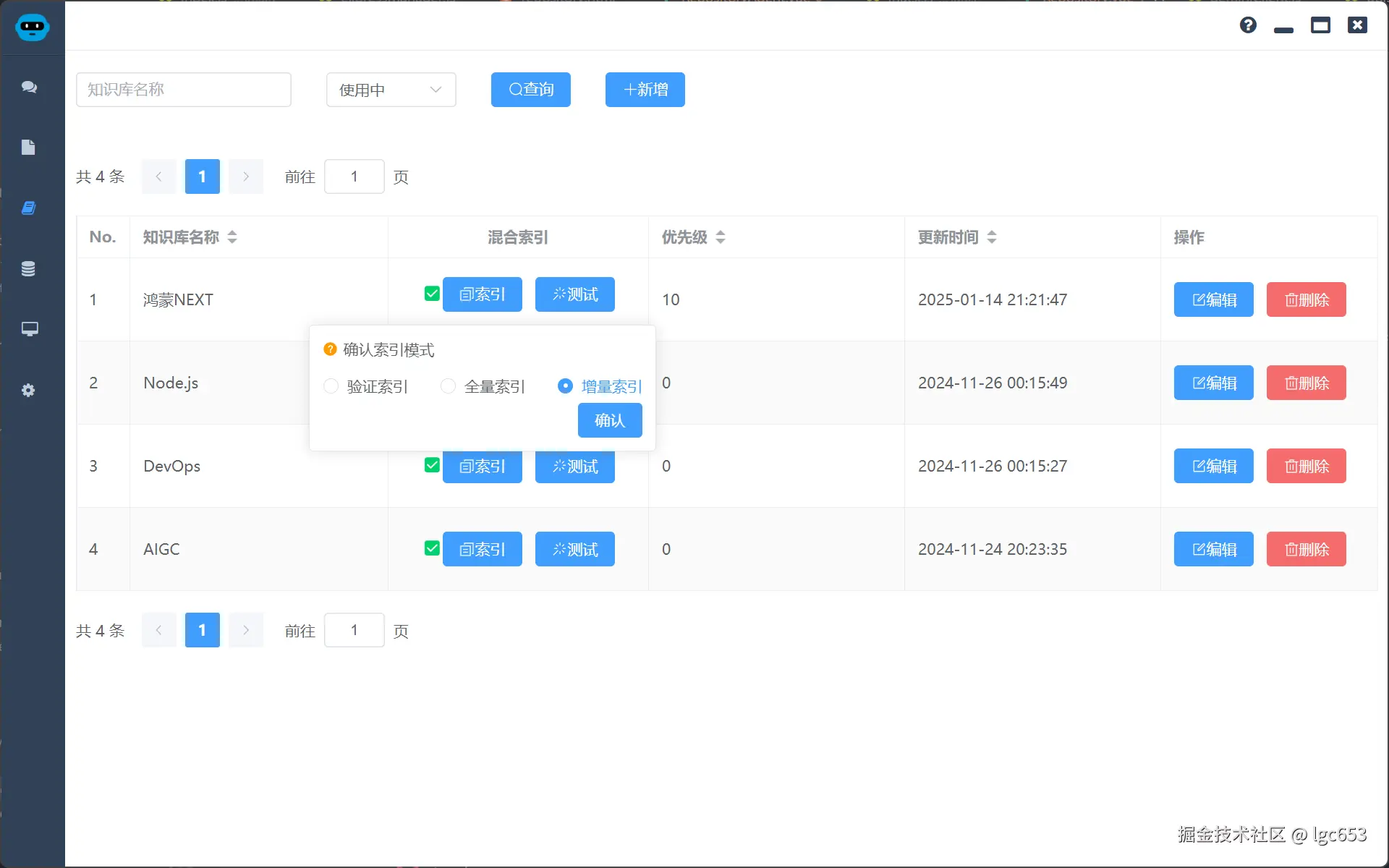Toggle hybrid index checkbox for AIGC row
Screen dimensions: 1389x868
point(432,548)
